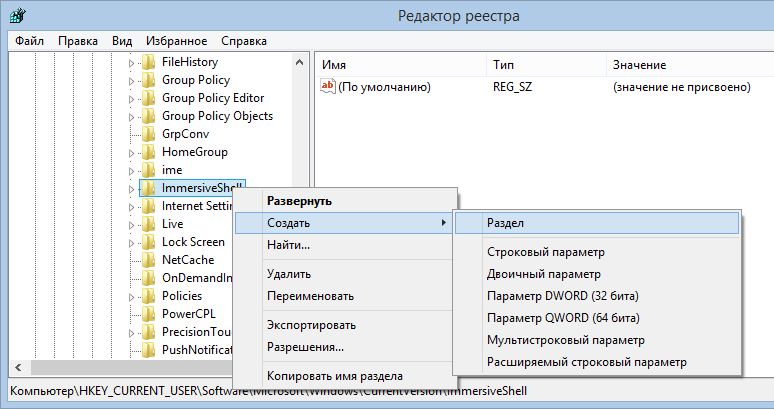Click the Тип column header
Screen dimensions: 774x409
click(x=504, y=65)
